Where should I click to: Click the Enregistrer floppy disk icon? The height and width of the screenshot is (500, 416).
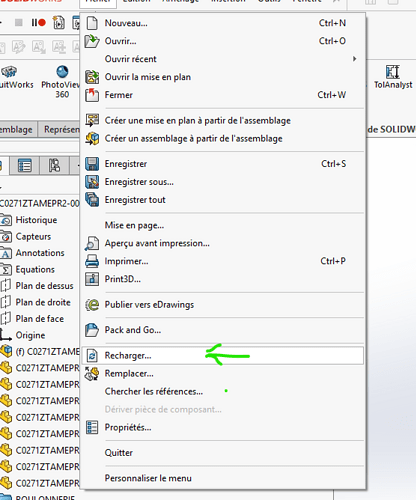click(92, 164)
